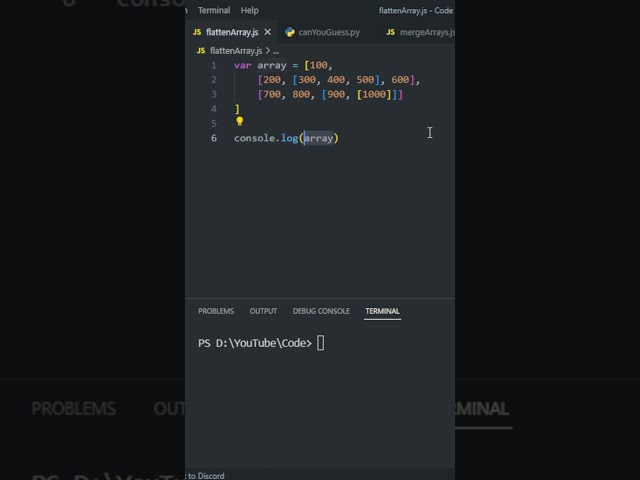The width and height of the screenshot is (640, 480).
Task: Expand the breadcrumb ellipsis symbol list
Action: (x=276, y=51)
